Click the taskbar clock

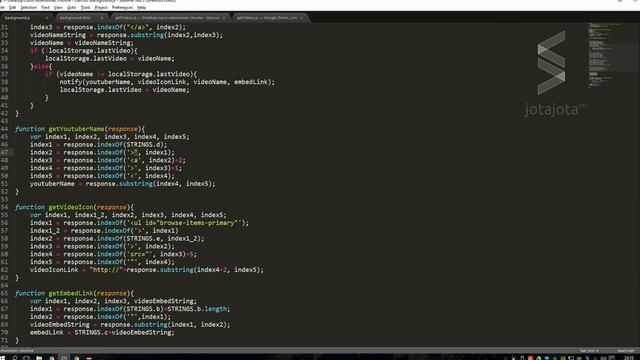(629, 358)
